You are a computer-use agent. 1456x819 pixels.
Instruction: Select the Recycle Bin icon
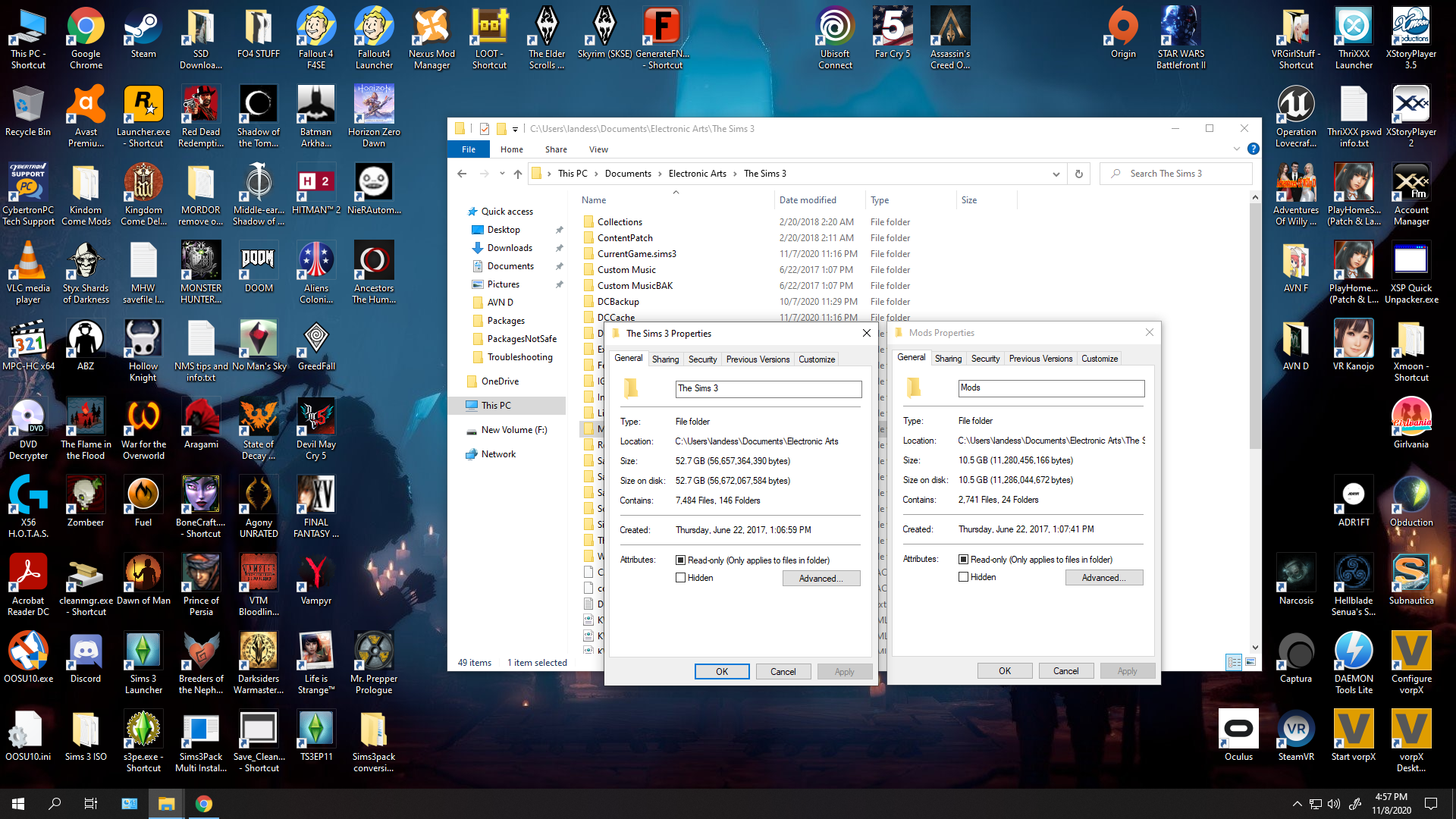tap(28, 111)
